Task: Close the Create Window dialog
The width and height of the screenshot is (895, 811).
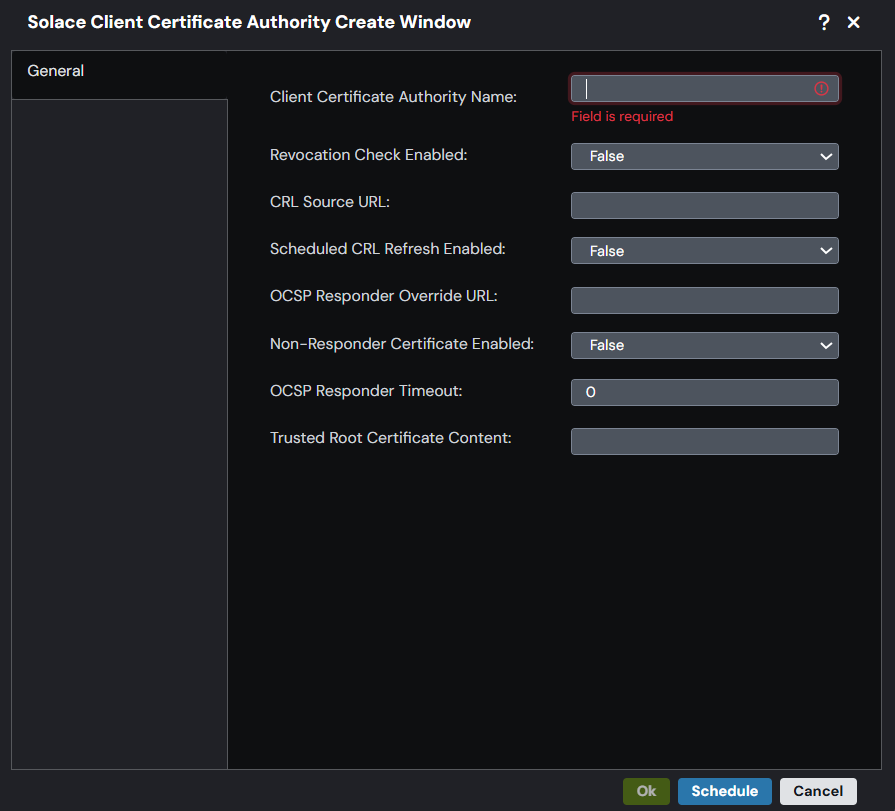Action: coord(853,22)
